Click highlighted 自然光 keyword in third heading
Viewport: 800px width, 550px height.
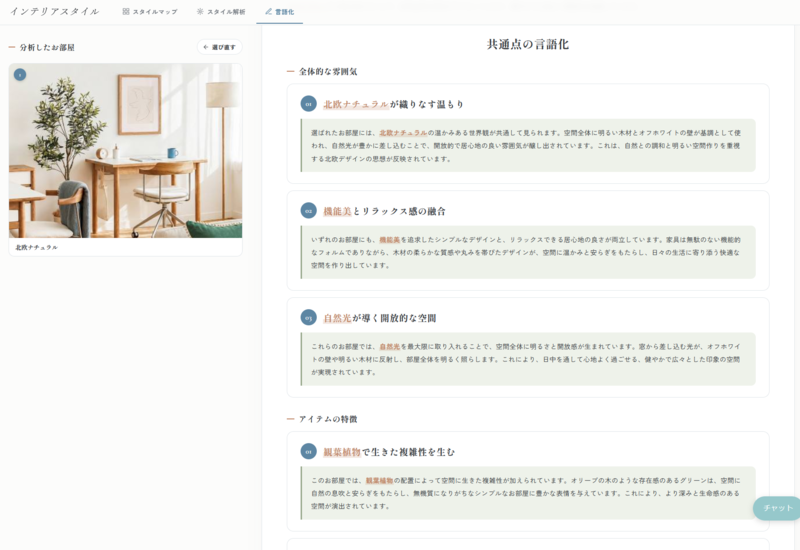pyautogui.click(x=337, y=318)
